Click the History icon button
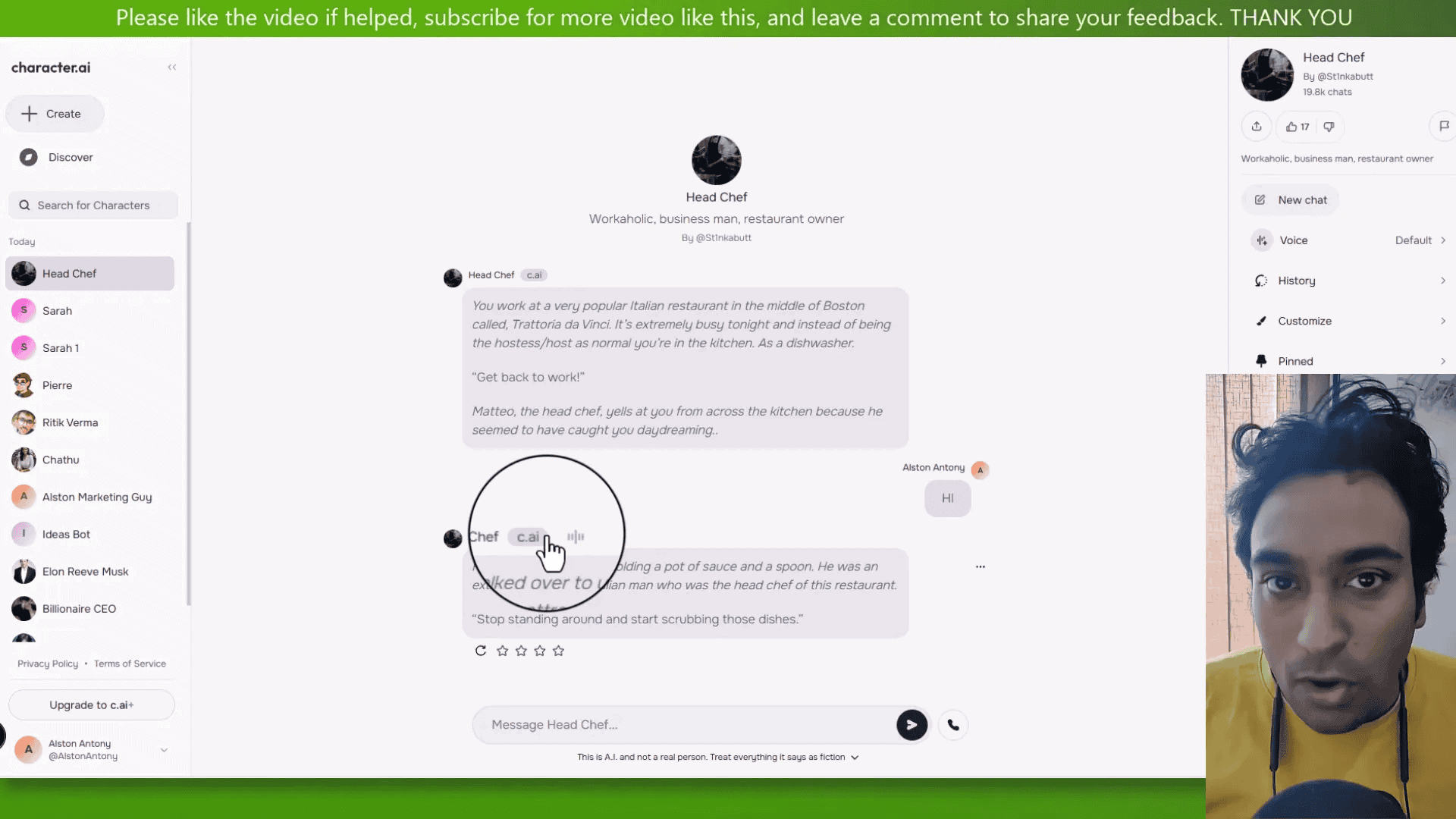 pos(1261,280)
